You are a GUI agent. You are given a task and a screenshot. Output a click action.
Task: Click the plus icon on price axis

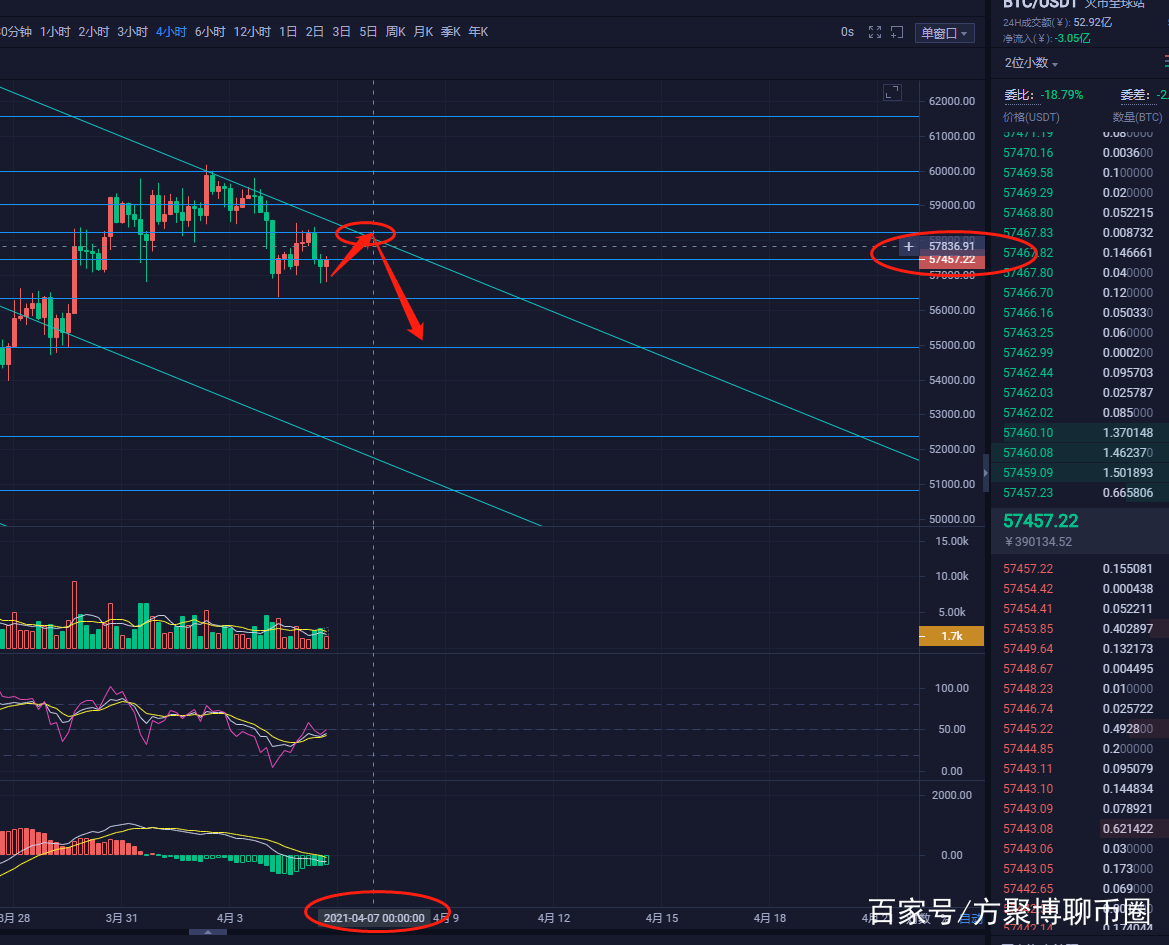coord(908,246)
